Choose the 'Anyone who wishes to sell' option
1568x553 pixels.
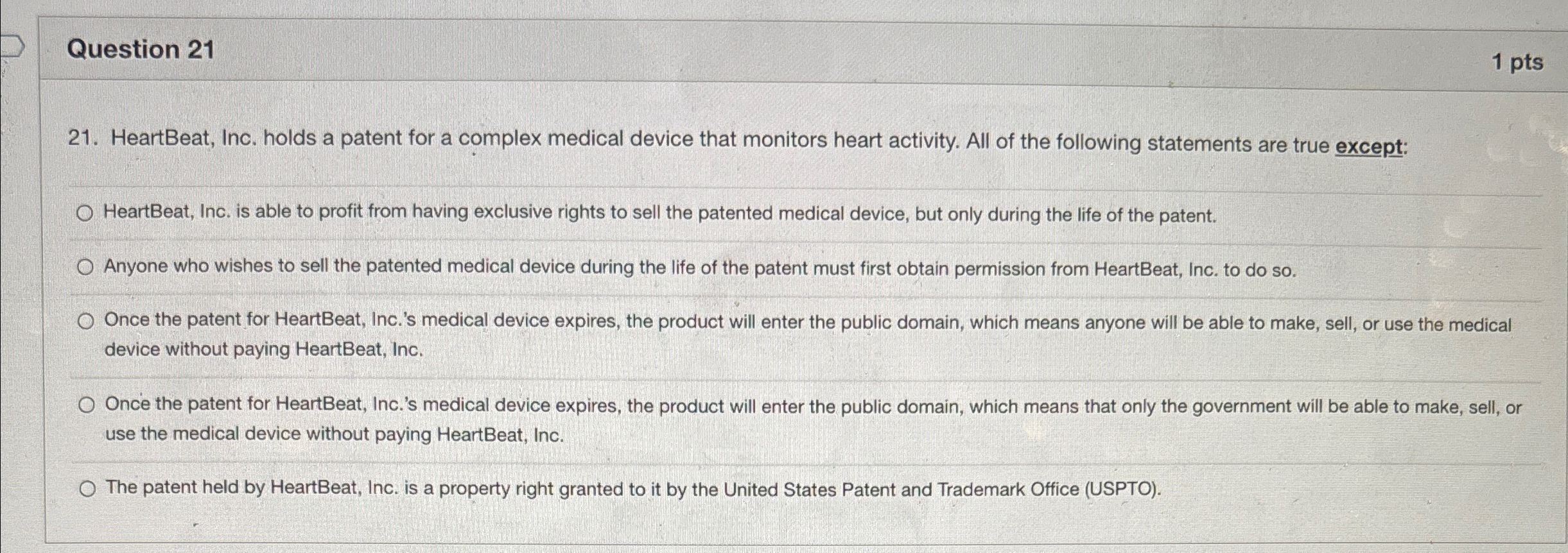[x=87, y=267]
